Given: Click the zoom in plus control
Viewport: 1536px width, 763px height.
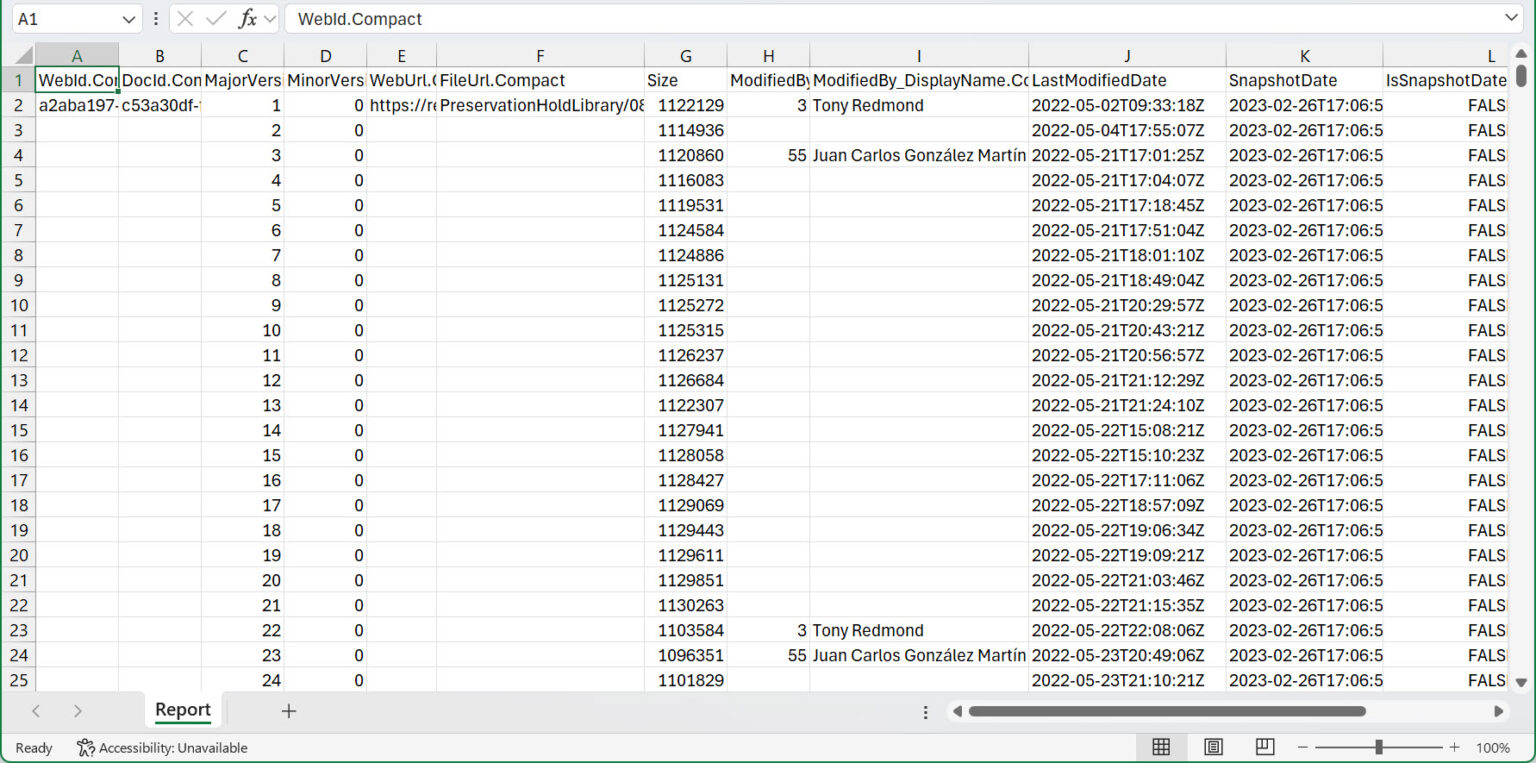Looking at the screenshot, I should [1455, 747].
